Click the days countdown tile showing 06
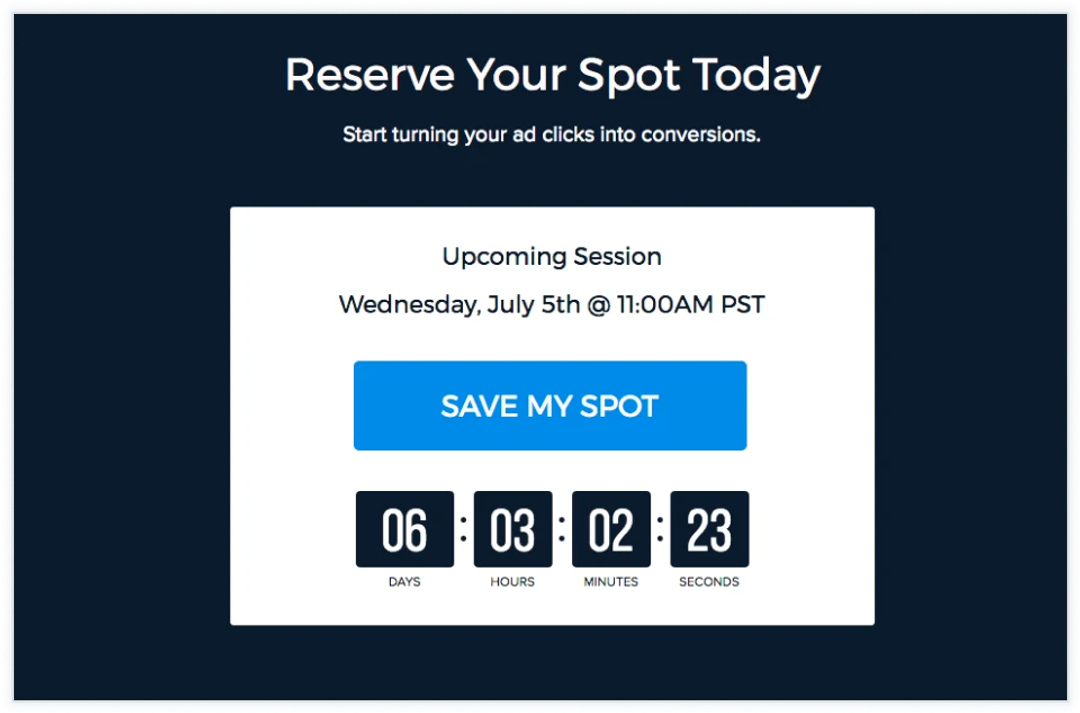 click(x=405, y=529)
